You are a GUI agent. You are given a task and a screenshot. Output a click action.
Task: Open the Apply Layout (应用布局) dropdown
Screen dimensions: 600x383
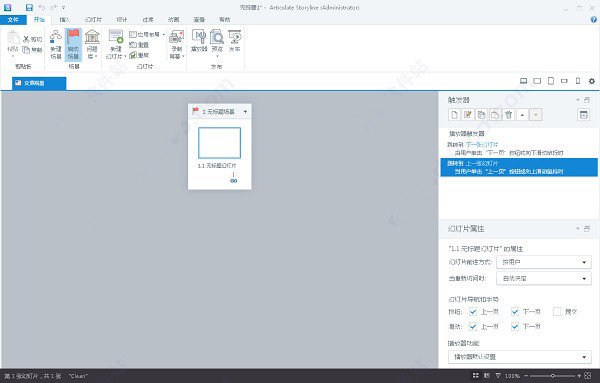click(x=147, y=34)
